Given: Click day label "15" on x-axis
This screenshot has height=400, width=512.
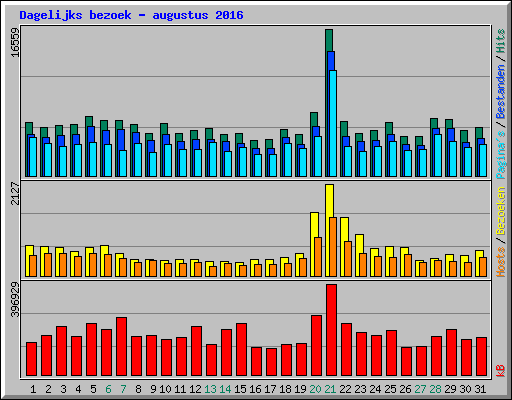Looking at the screenshot, I should (x=240, y=389).
